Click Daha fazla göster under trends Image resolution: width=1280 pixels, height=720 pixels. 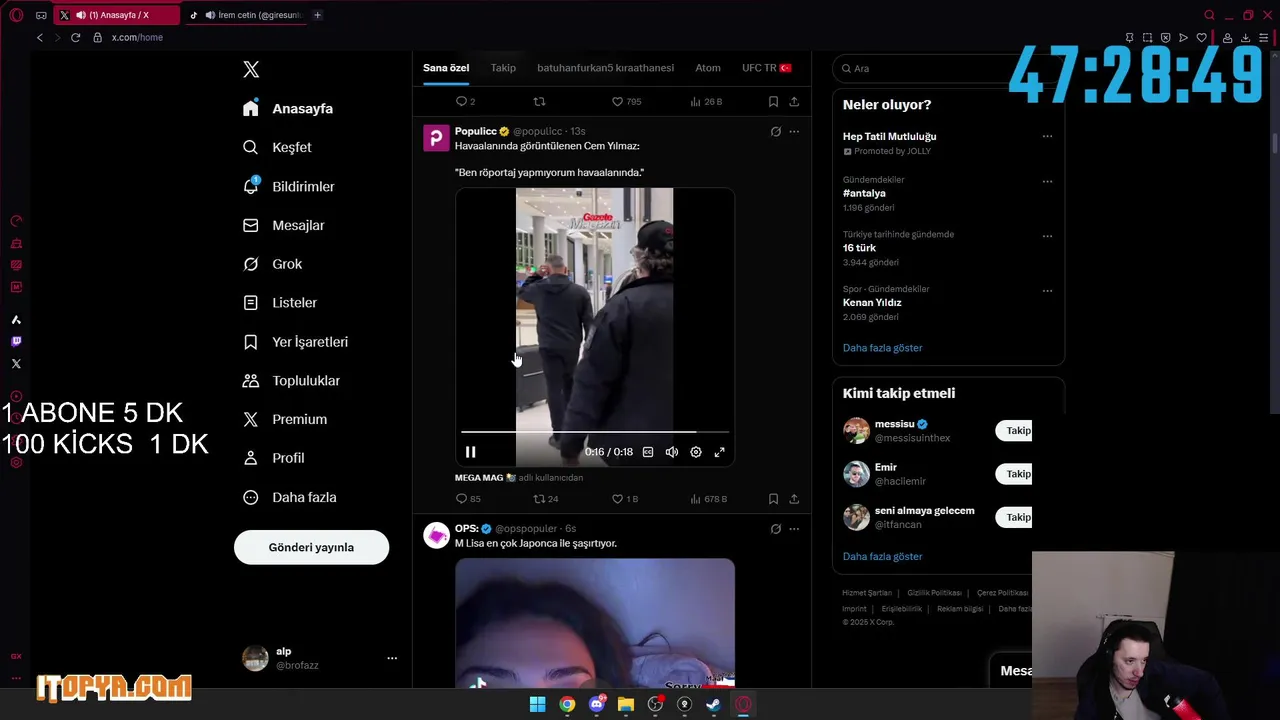coord(882,348)
